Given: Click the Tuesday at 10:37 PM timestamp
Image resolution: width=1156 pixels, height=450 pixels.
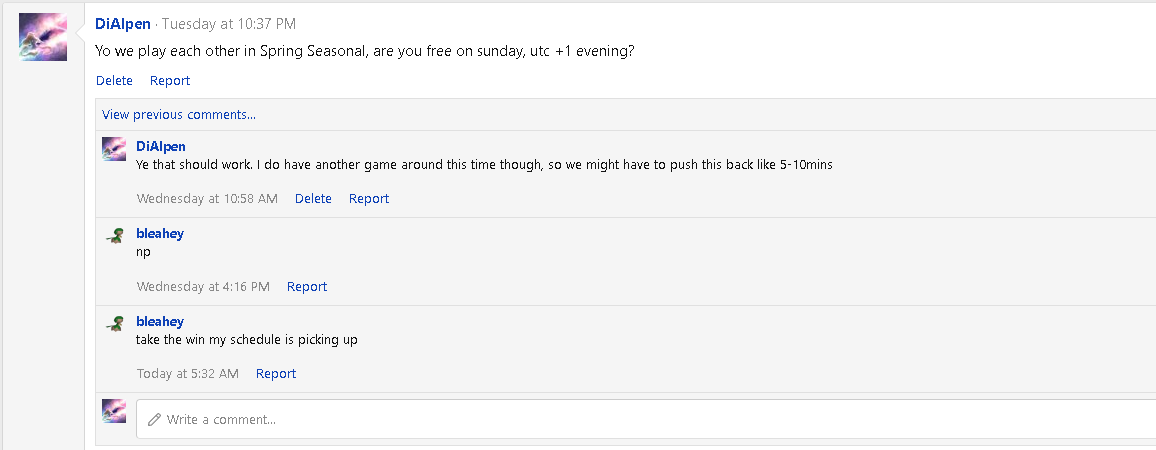Looking at the screenshot, I should (x=228, y=23).
